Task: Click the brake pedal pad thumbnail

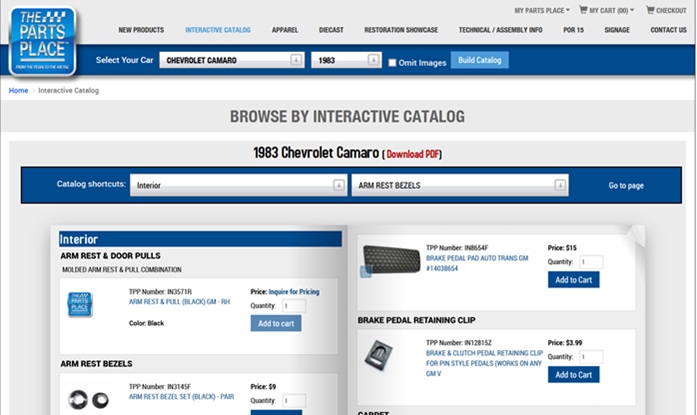Action: coord(391,261)
